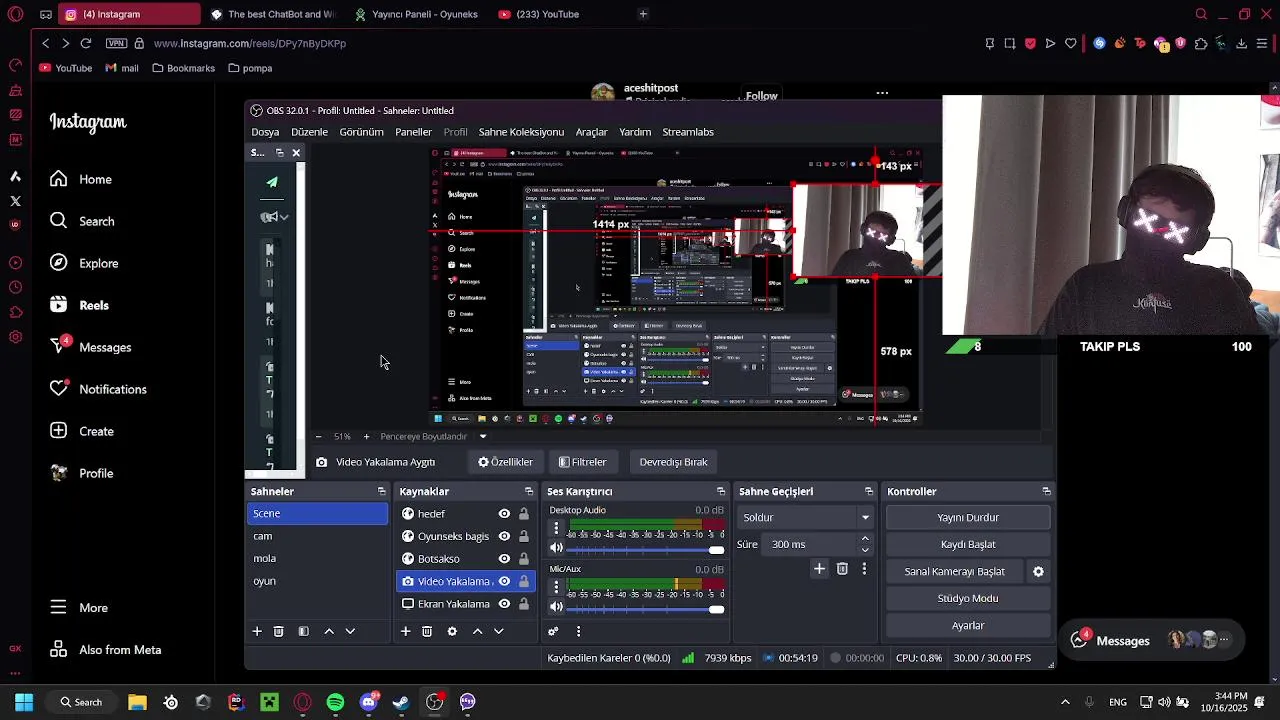Hide the Botsakso source
This screenshot has width=1280, height=720.
coord(504,559)
